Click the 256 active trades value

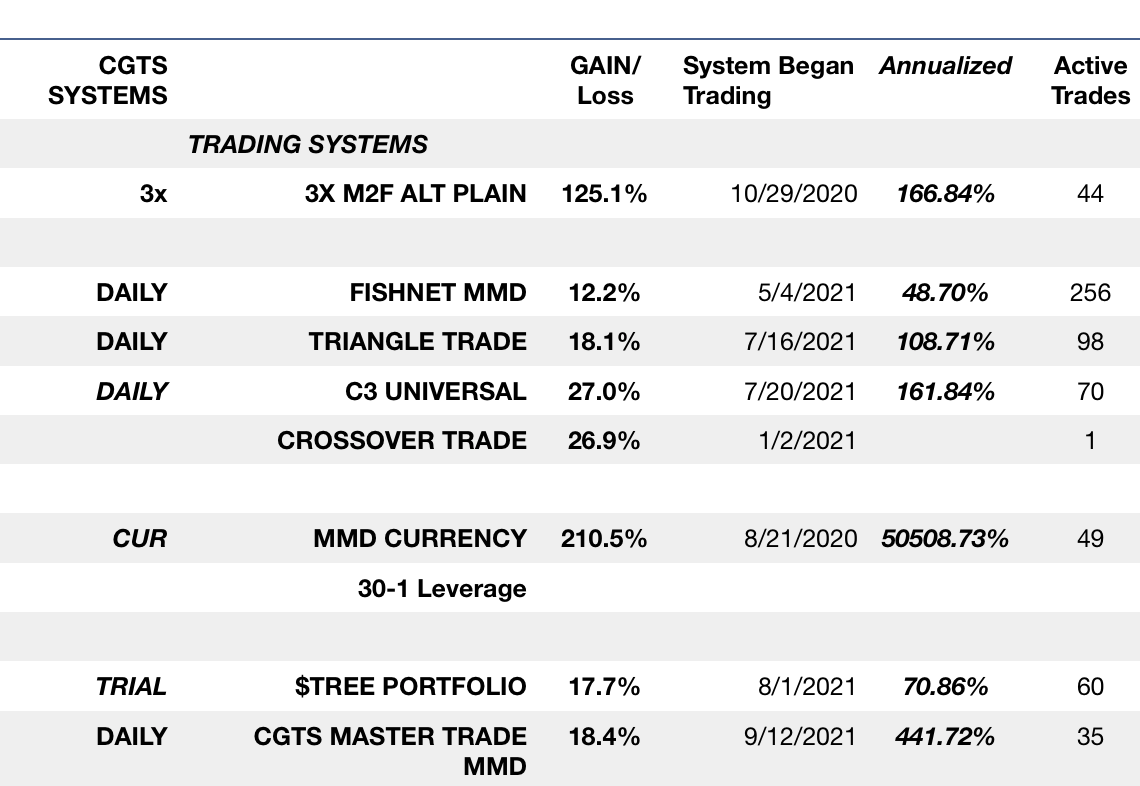[x=1090, y=293]
